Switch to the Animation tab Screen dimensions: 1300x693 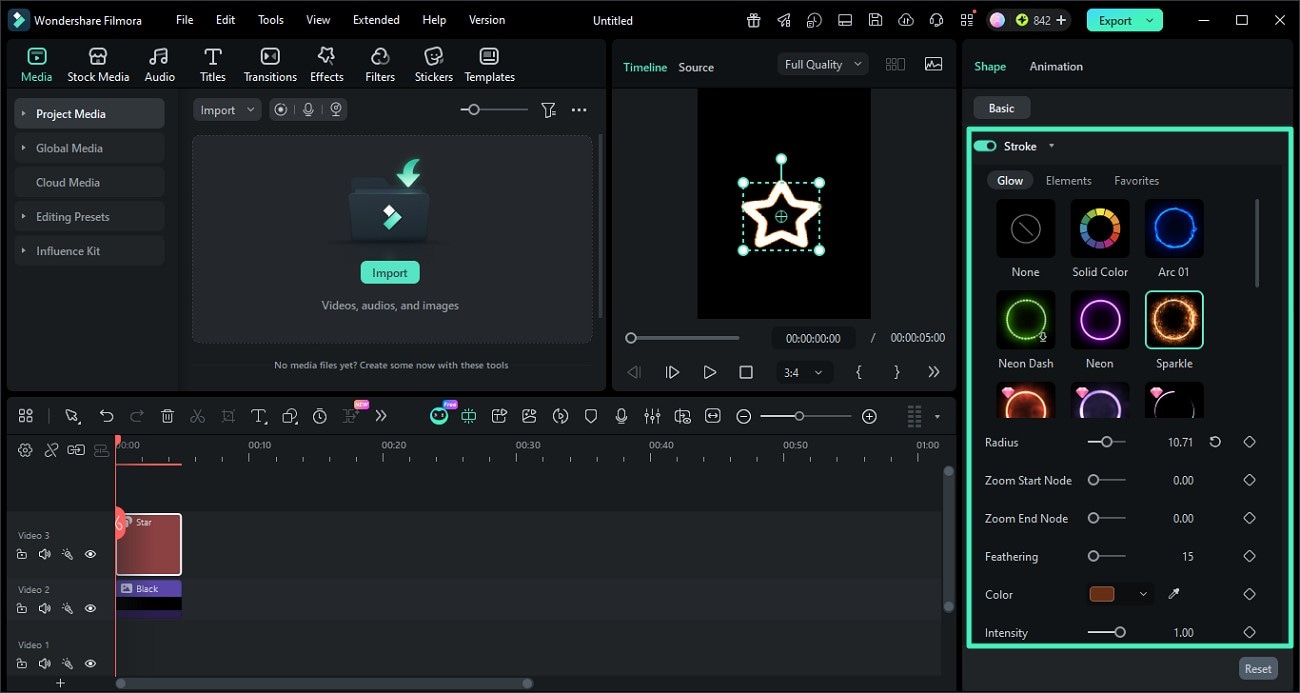(x=1056, y=66)
